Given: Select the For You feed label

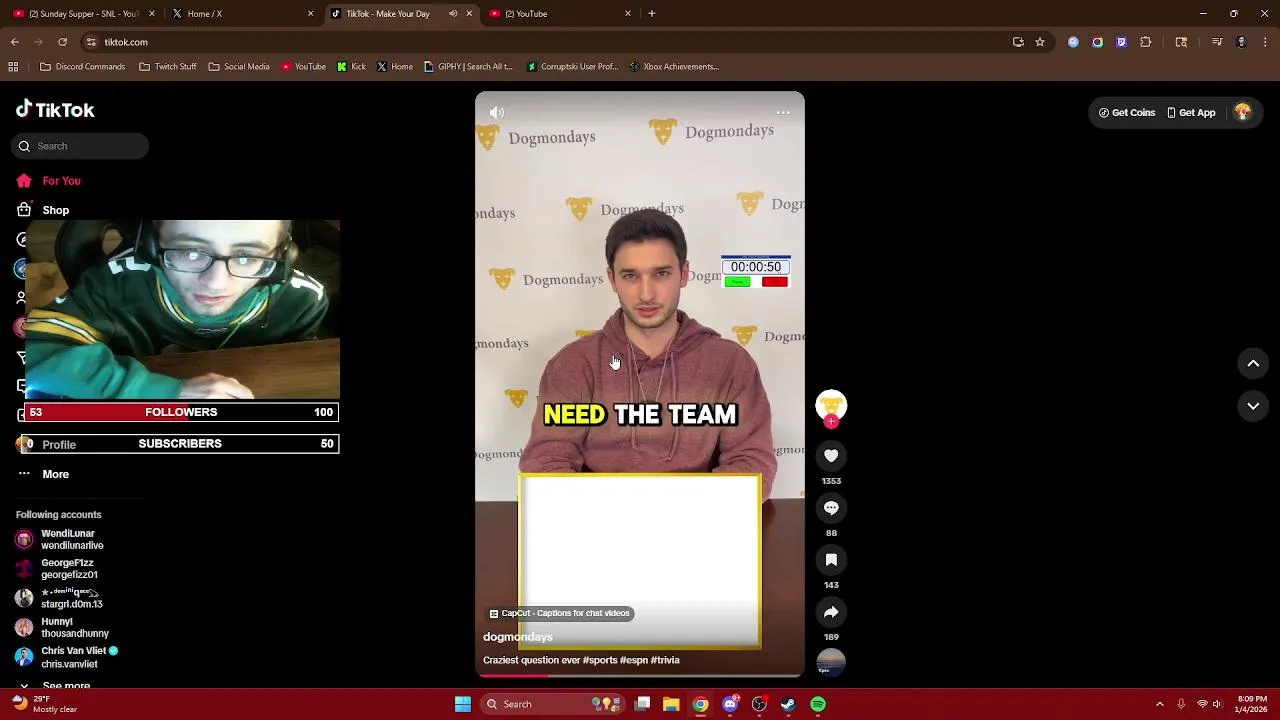Looking at the screenshot, I should coord(61,181).
